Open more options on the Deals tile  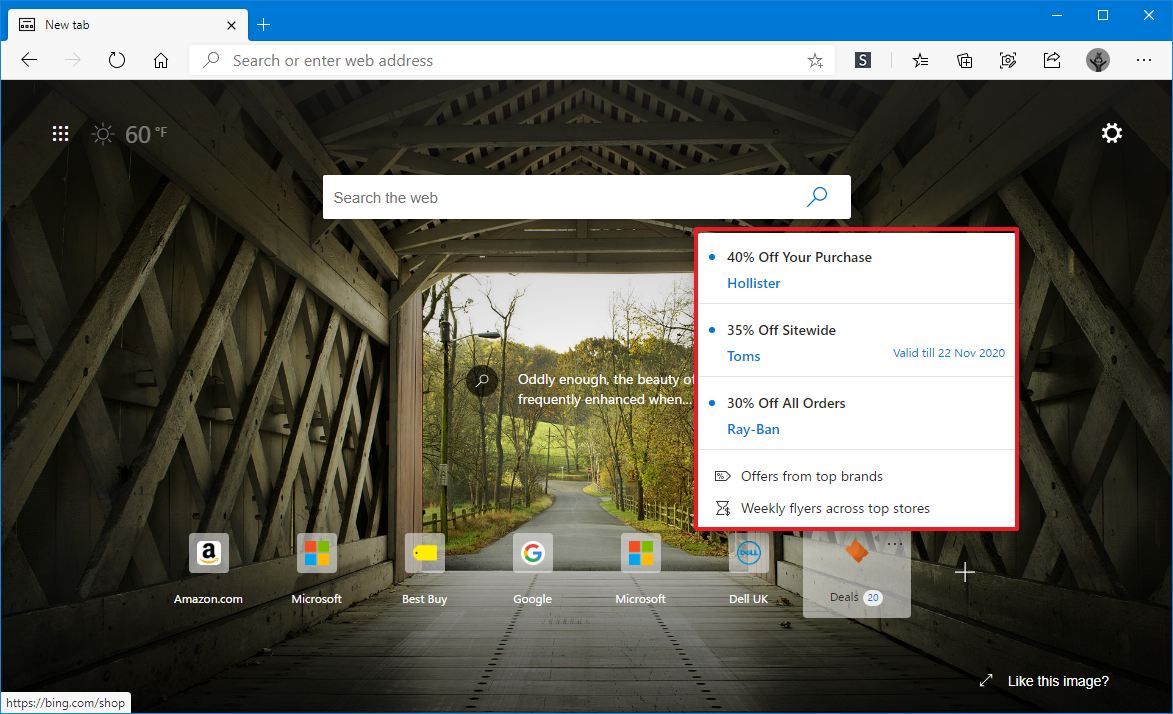895,542
